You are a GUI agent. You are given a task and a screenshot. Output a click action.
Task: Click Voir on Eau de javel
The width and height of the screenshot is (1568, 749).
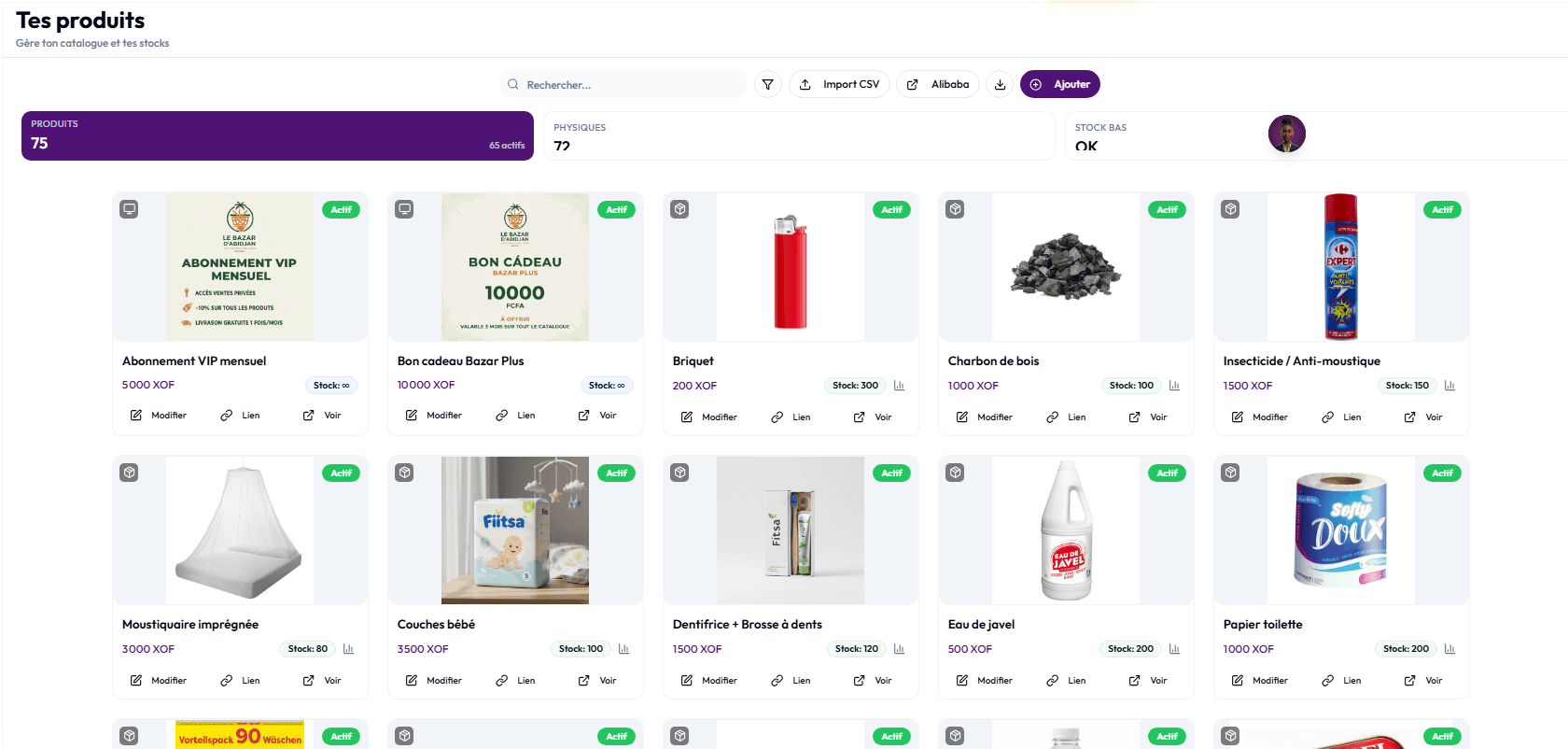[1148, 681]
